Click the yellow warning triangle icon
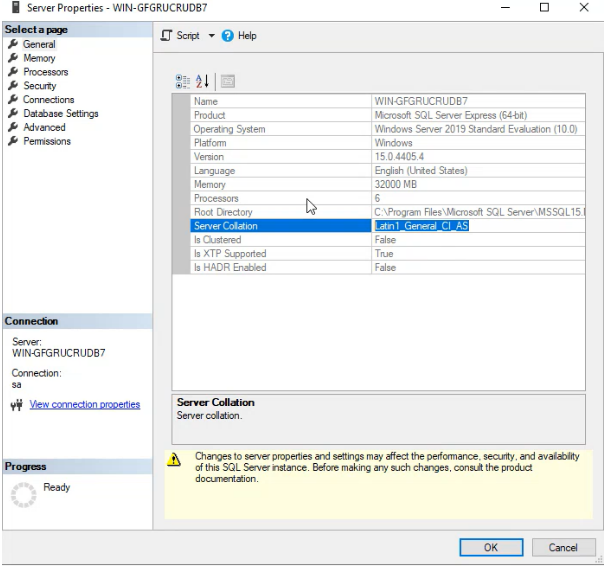Screen dimensions: 606x568 174,459
